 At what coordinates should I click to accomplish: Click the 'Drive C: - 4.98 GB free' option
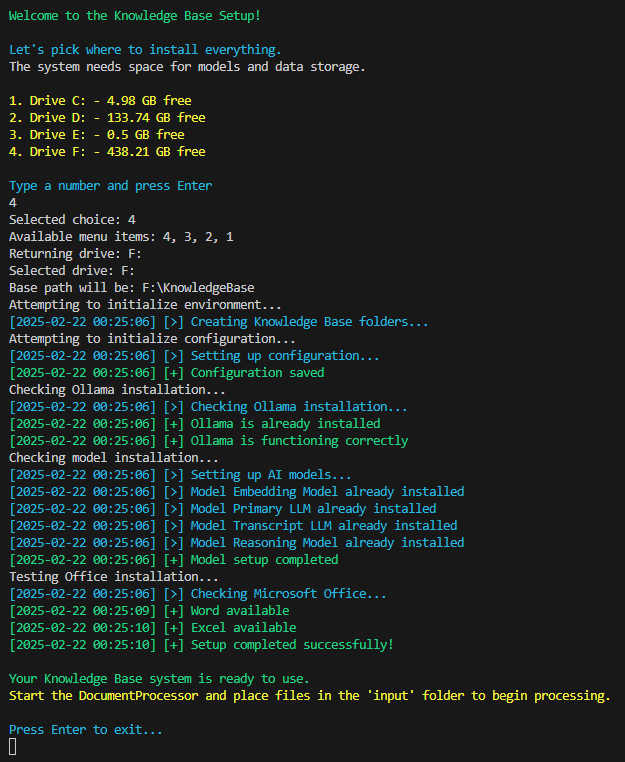(x=100, y=100)
